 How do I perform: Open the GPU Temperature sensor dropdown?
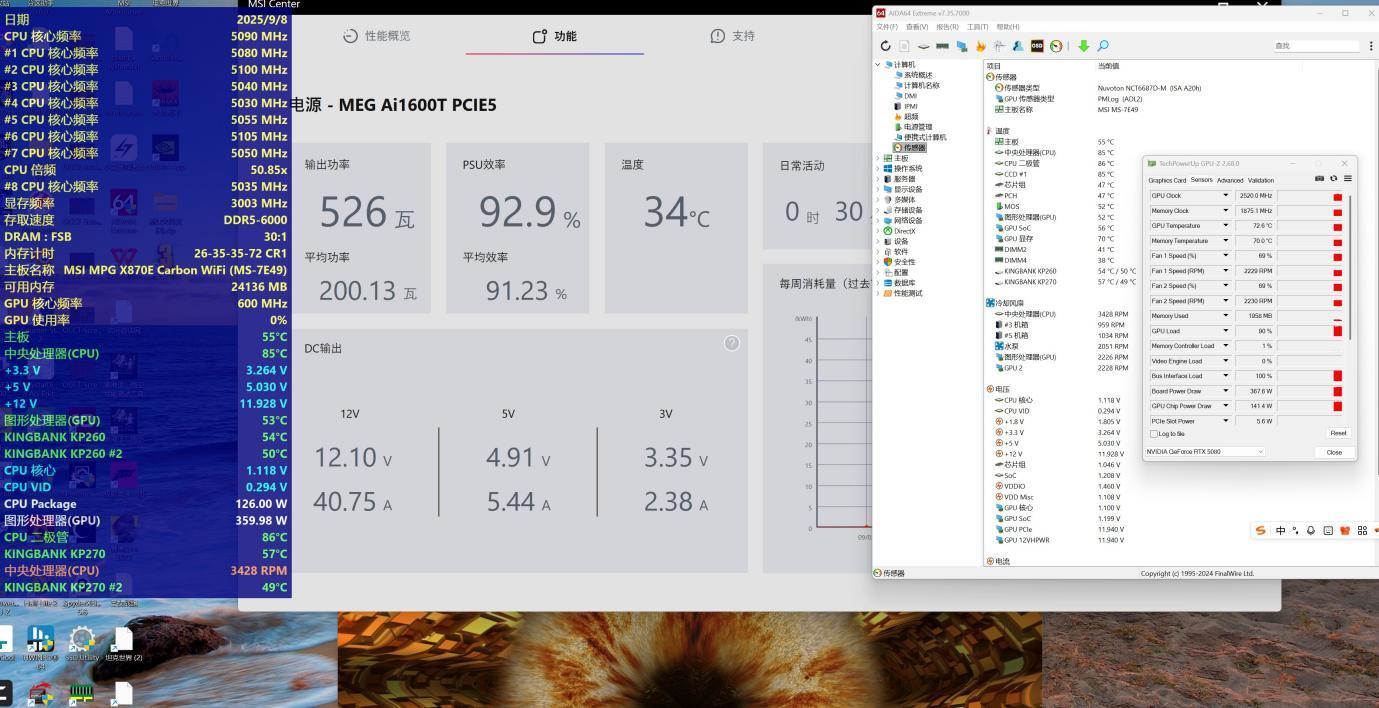tap(1226, 226)
